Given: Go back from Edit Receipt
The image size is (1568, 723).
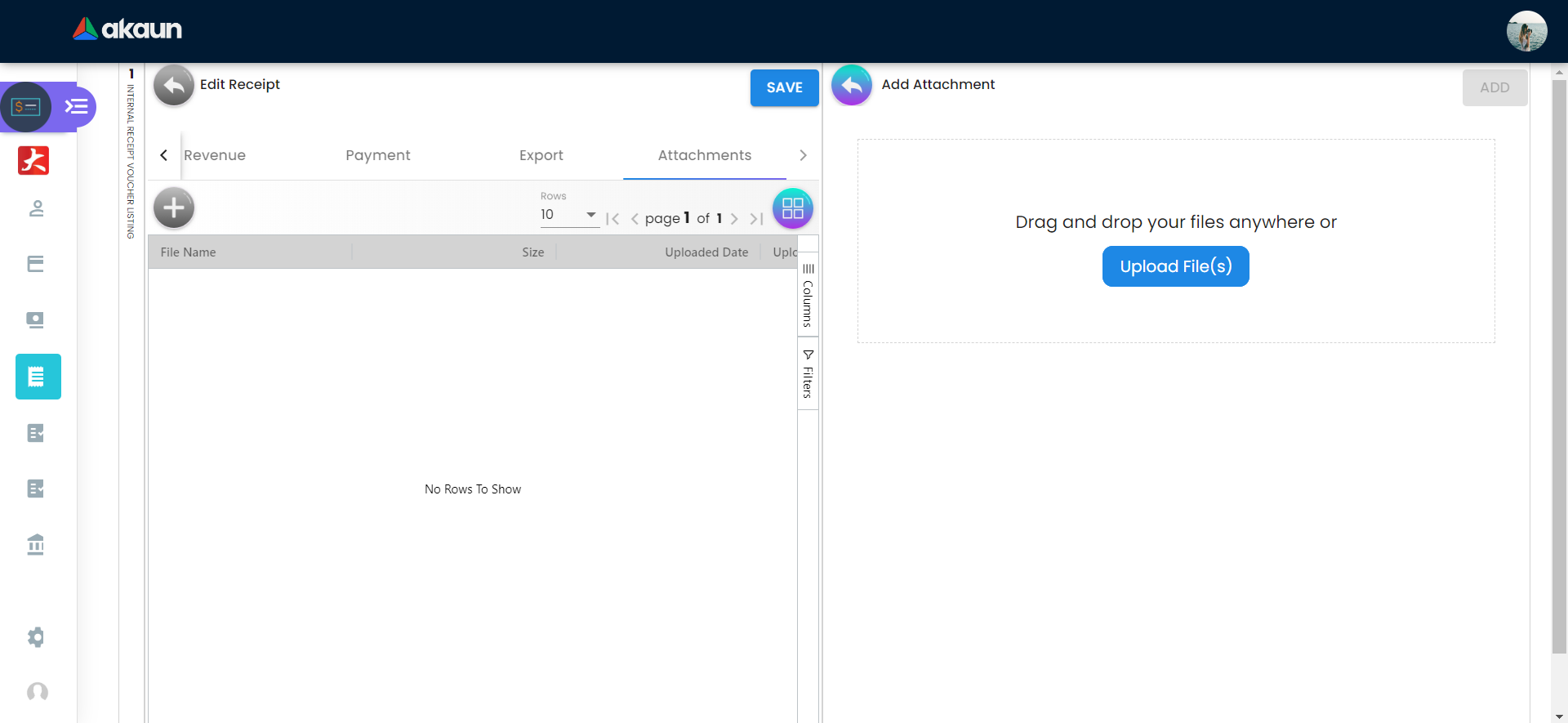Looking at the screenshot, I should [174, 86].
